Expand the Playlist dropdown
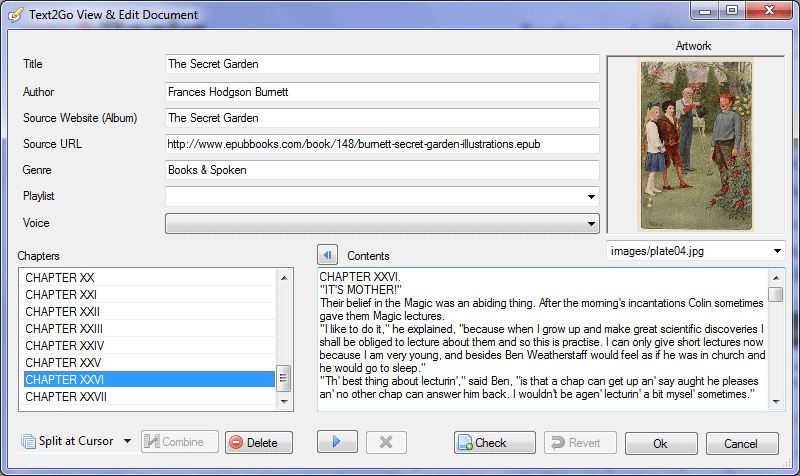800x476 pixels. click(591, 197)
